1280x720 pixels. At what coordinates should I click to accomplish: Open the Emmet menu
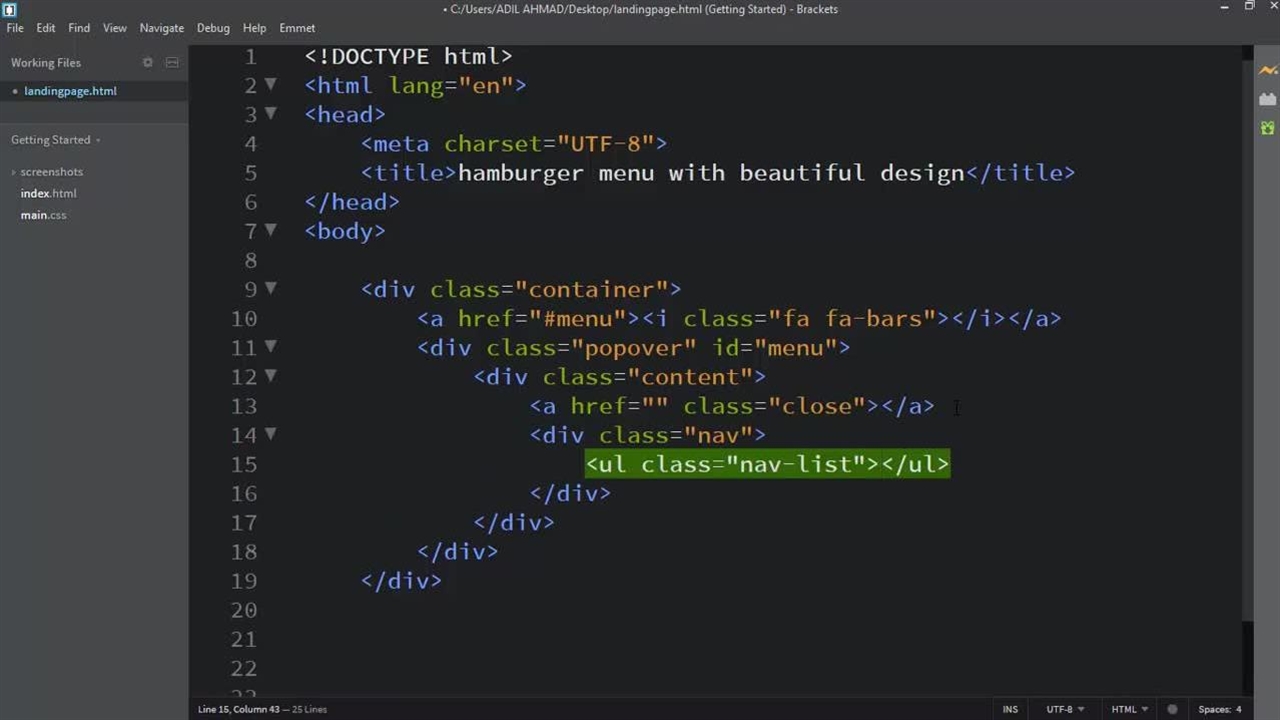coord(297,28)
